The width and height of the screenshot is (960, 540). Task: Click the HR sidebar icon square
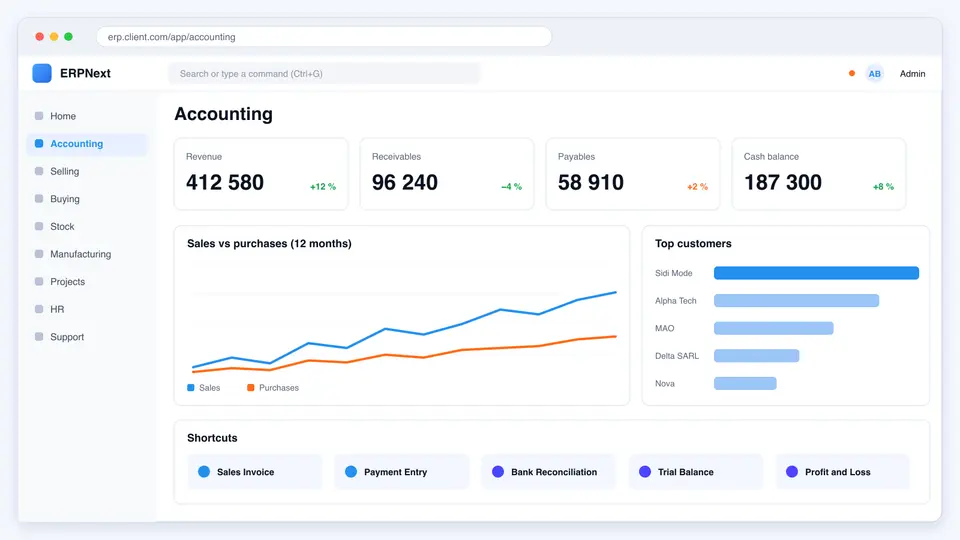[x=39, y=309]
